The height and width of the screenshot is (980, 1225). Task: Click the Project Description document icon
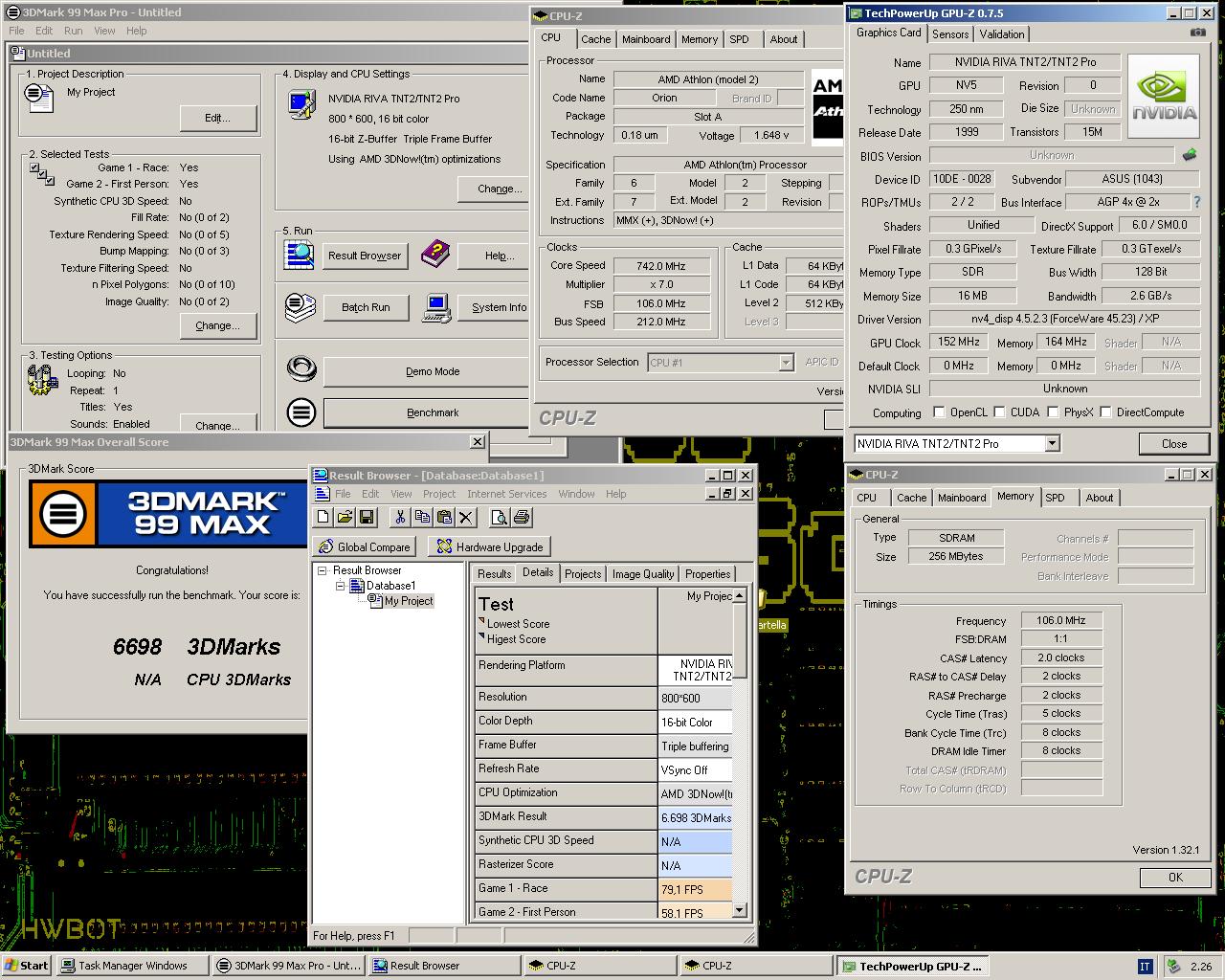pos(39,97)
